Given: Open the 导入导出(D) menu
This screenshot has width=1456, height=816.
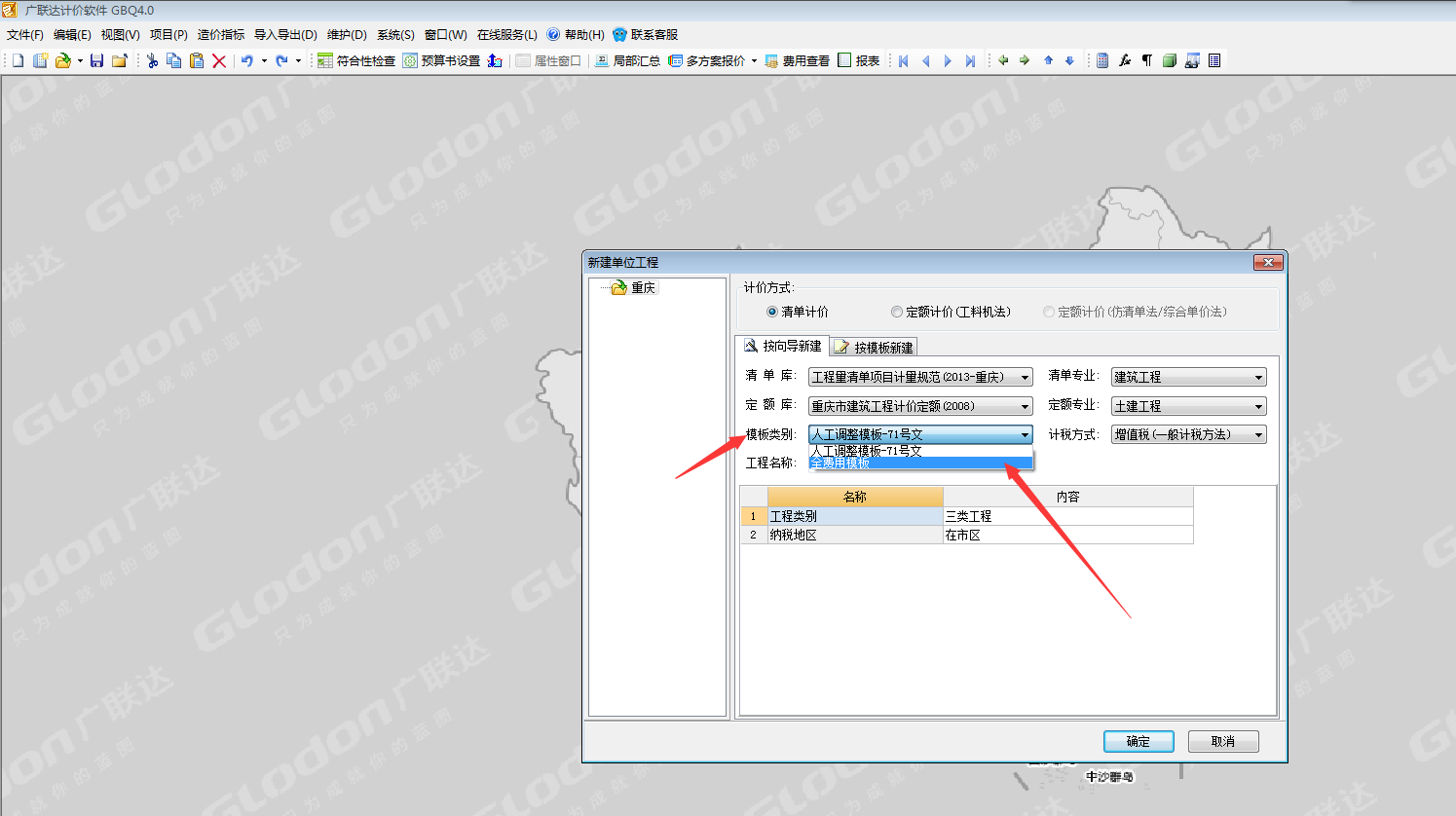Looking at the screenshot, I should 285,35.
